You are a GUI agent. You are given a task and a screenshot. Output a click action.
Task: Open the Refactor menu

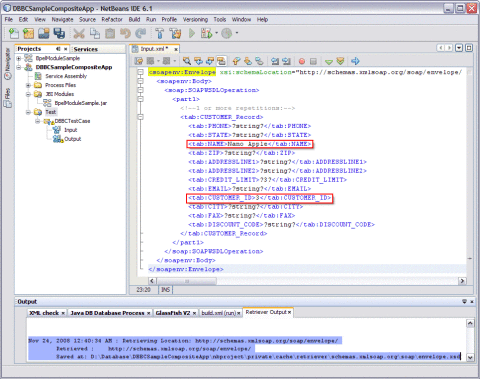coord(112,19)
